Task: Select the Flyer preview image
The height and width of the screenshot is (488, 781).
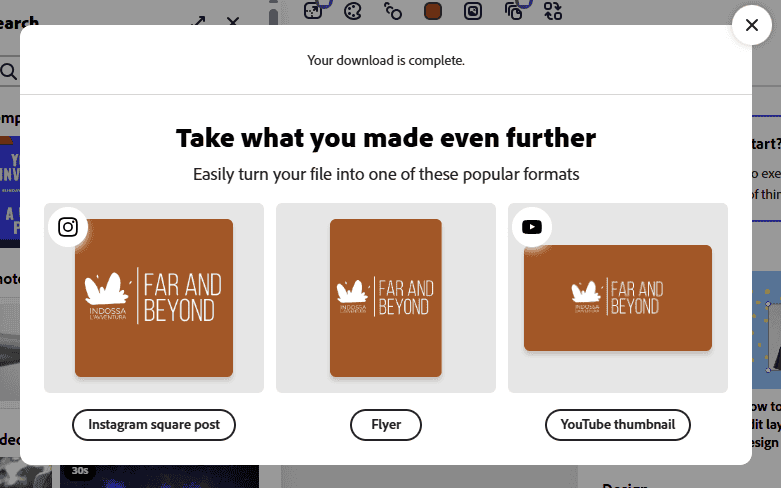Action: tap(385, 298)
